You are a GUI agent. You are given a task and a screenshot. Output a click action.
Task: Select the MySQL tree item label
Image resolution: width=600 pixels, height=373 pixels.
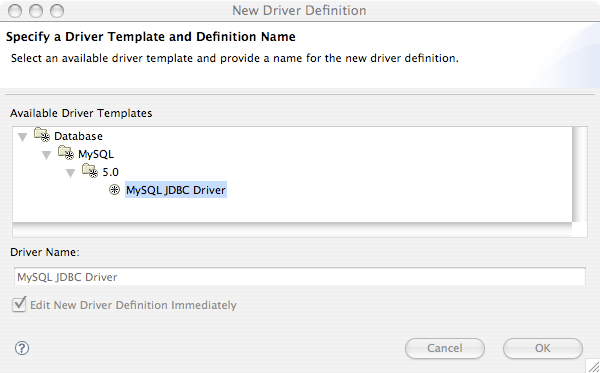coord(96,154)
